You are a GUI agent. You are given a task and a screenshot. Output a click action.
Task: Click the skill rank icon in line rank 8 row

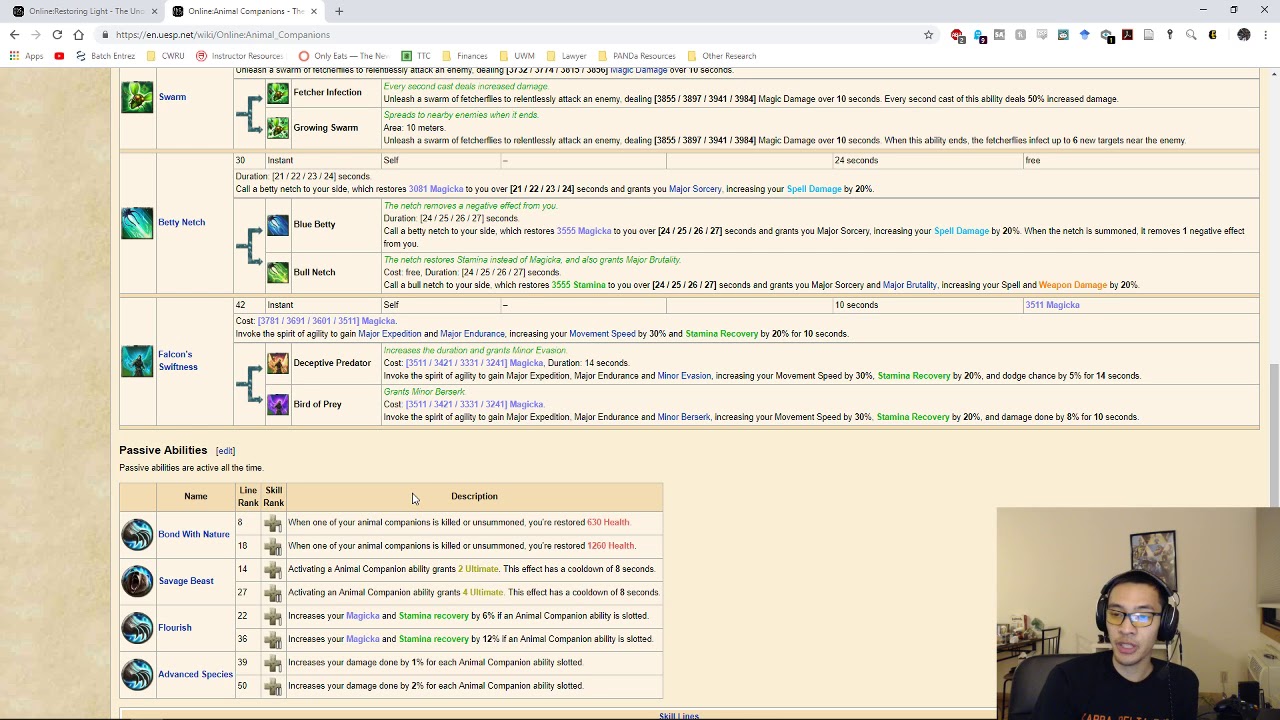(273, 523)
